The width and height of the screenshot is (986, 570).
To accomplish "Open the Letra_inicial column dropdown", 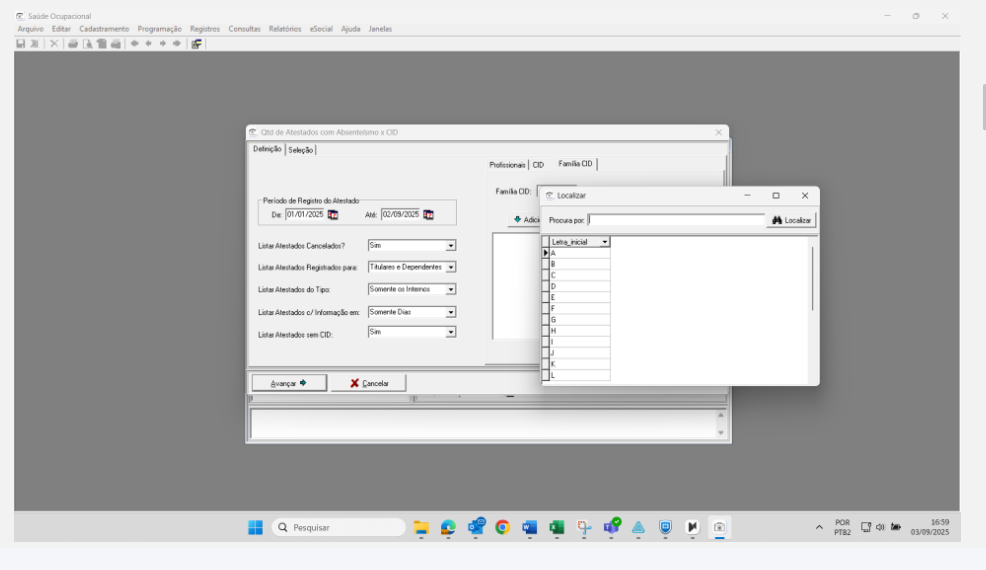I will click(605, 242).
